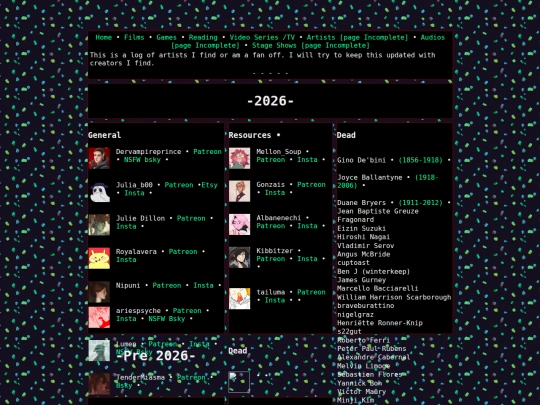The width and height of the screenshot is (540, 405).
Task: Open Duane Bryers (1911-2012) link
Action: (420, 203)
